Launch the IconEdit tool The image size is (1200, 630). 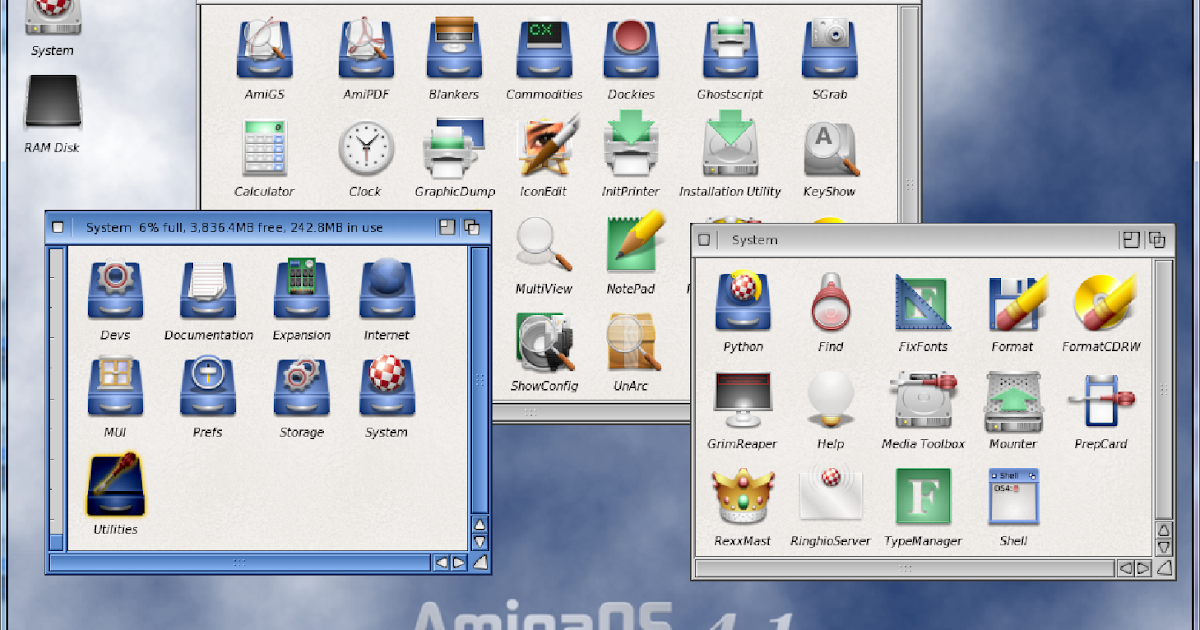click(548, 147)
